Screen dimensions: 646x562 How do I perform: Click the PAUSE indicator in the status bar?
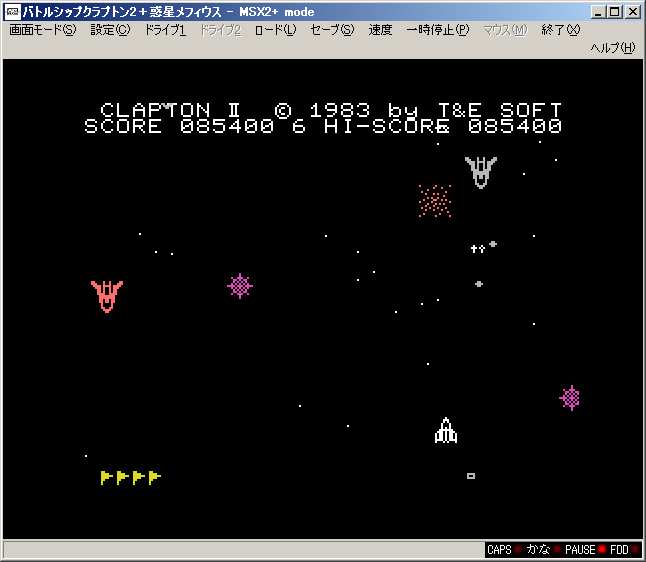coord(581,550)
